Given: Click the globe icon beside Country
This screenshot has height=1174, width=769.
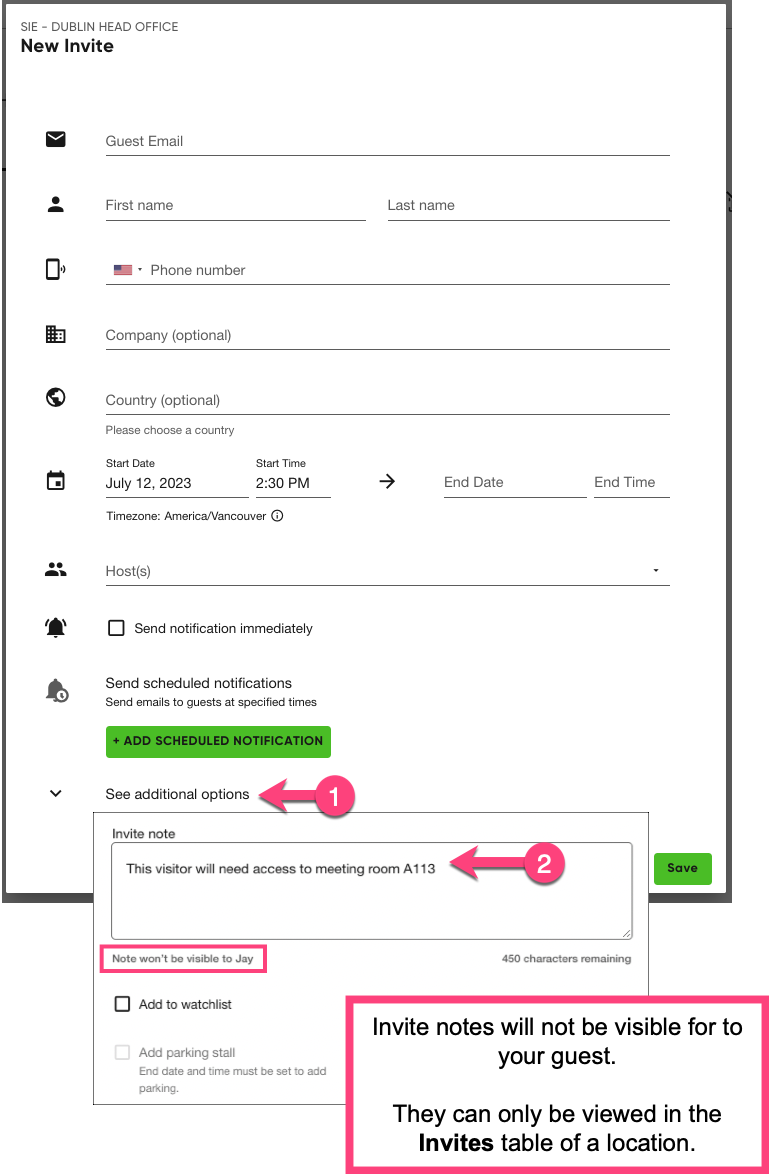Looking at the screenshot, I should [56, 398].
